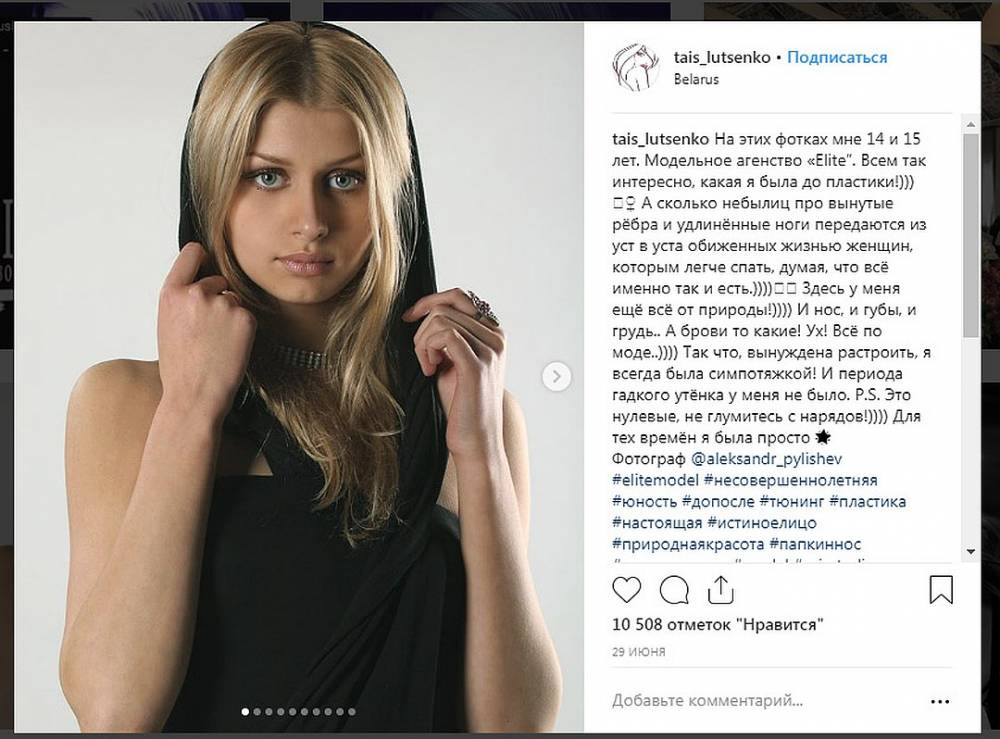This screenshot has height=739, width=1000.
Task: Focus the Добавьте комментарий comment field
Action: 765,701
